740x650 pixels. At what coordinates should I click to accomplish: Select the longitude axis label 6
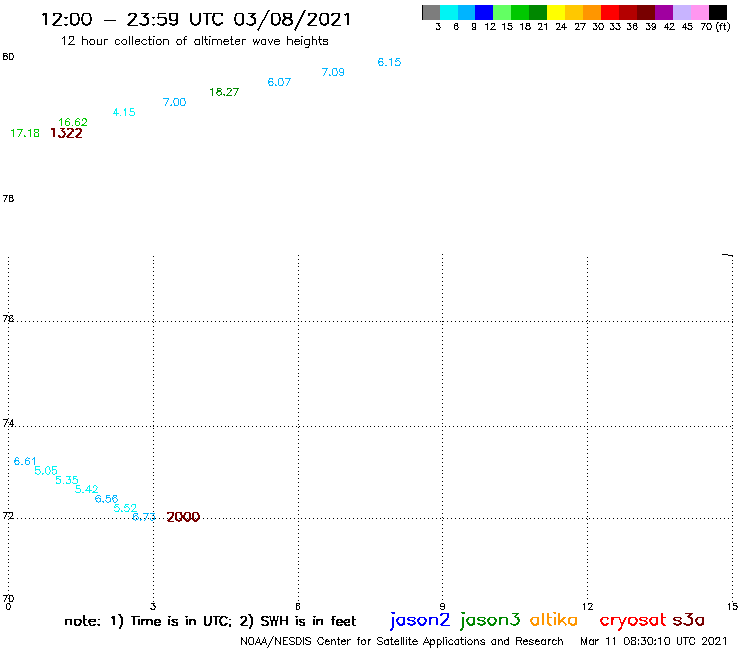click(298, 607)
